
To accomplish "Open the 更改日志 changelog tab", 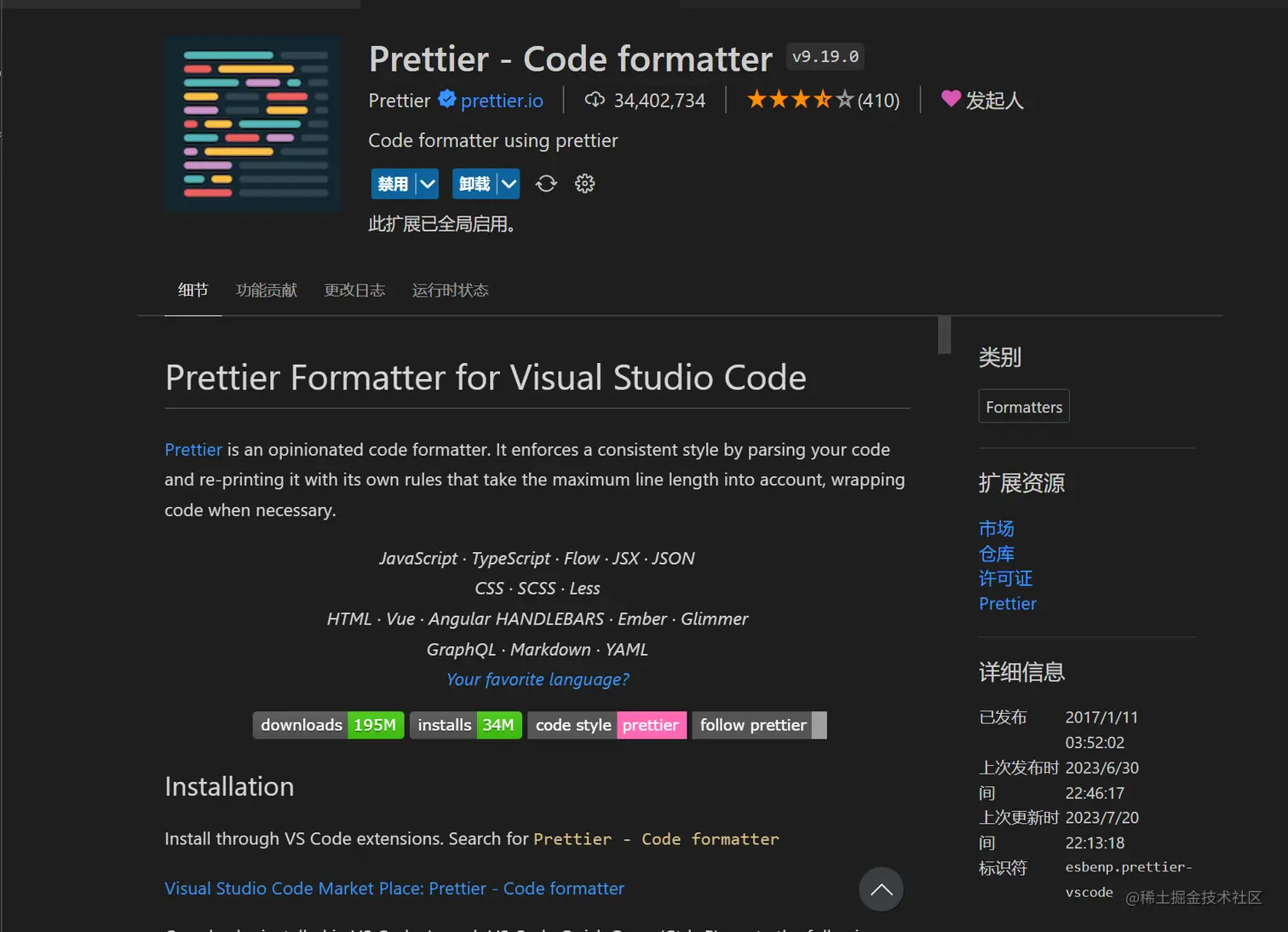I will point(354,291).
